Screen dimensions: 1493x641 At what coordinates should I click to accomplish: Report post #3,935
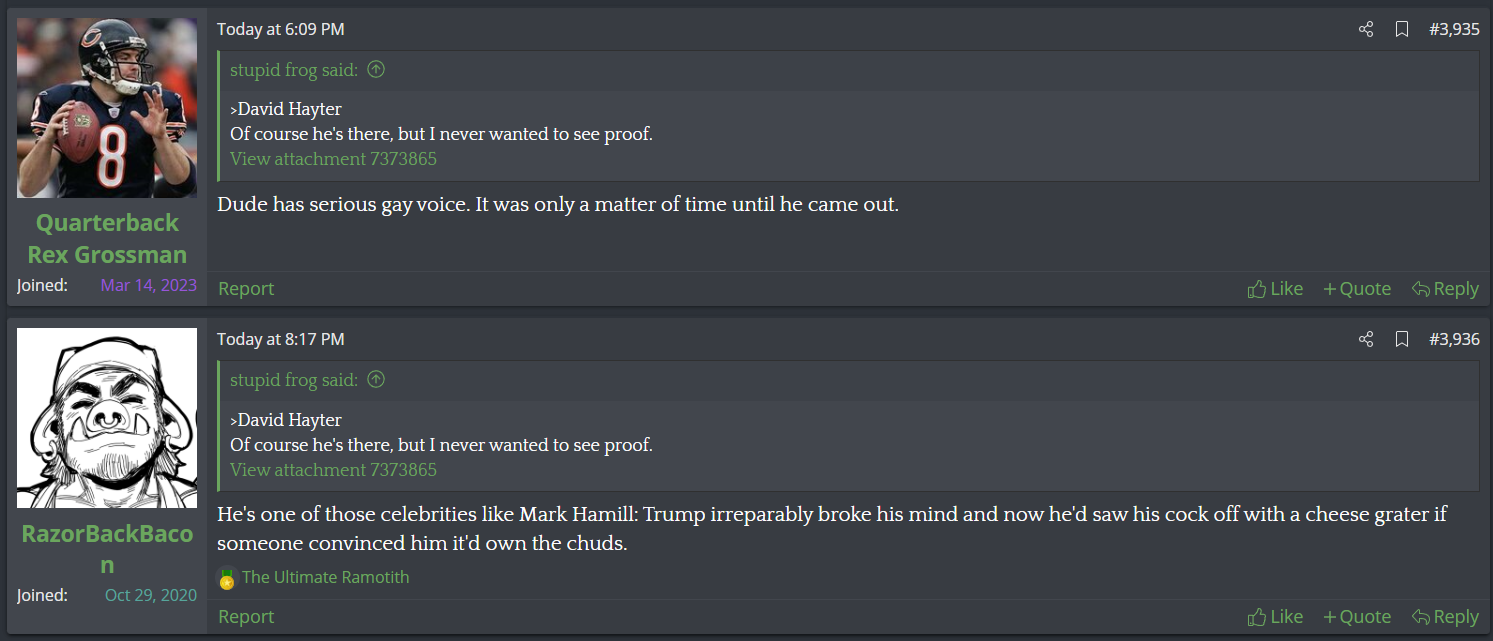coord(246,289)
